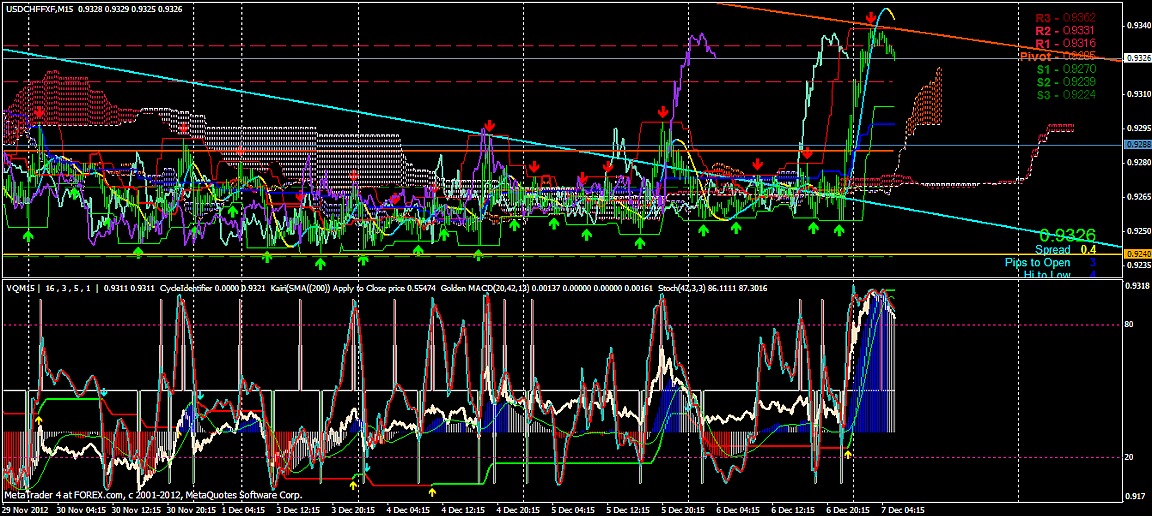Viewport: 1152px width, 516px height.
Task: Click the large green 0.9326 price readout
Action: (x=1068, y=236)
